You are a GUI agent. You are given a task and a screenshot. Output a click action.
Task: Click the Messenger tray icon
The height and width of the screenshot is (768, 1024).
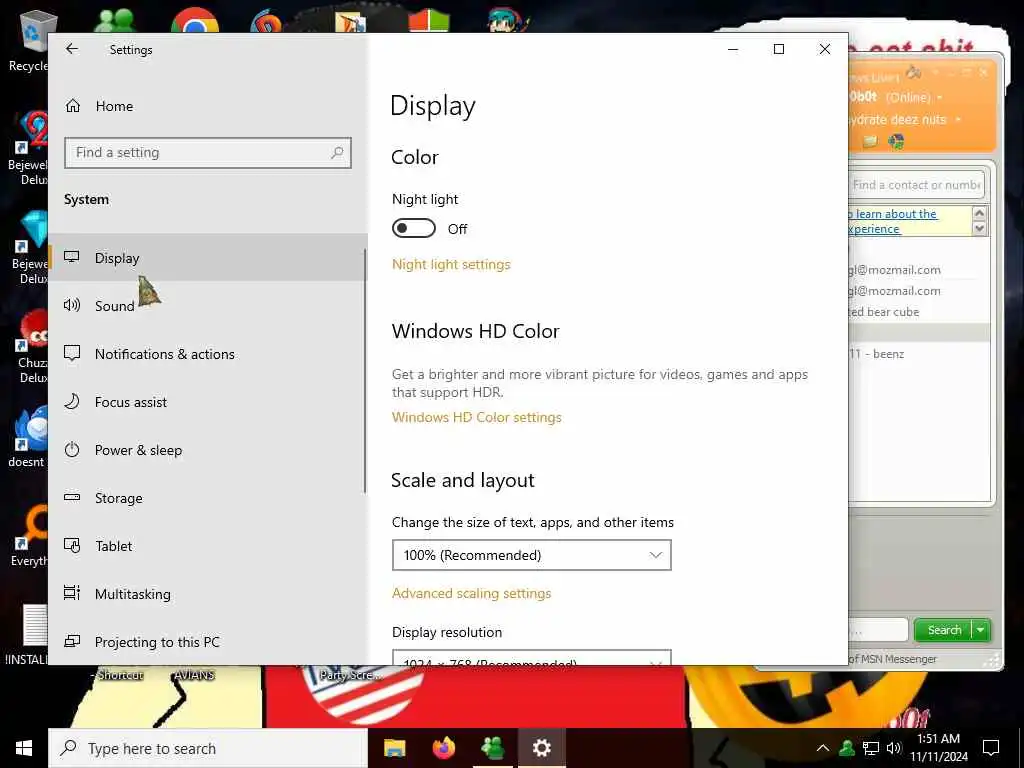(x=847, y=748)
